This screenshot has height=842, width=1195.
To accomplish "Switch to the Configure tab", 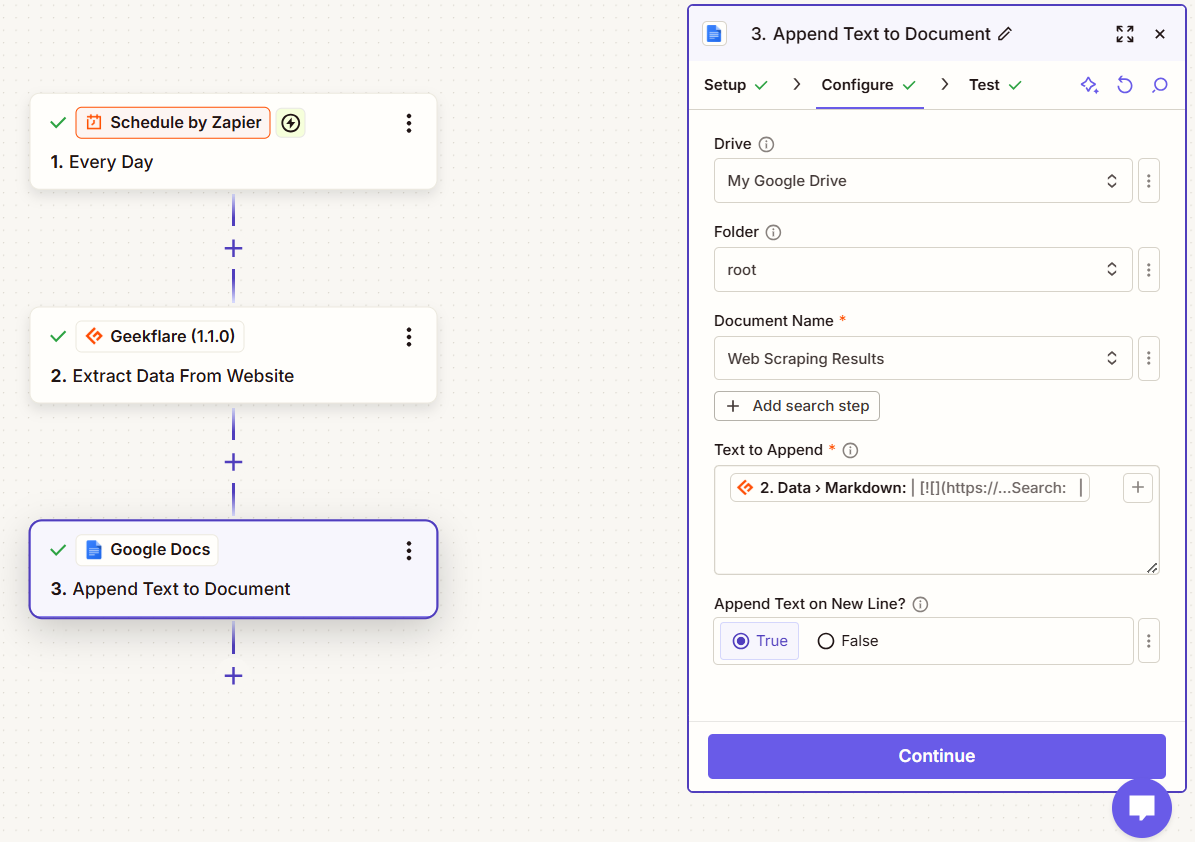I will [x=869, y=85].
